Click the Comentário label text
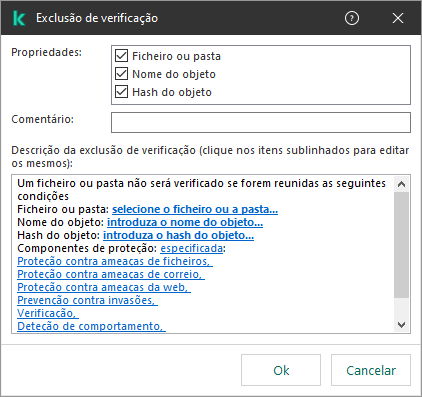Image resolution: width=422 pixels, height=397 pixels. point(43,119)
